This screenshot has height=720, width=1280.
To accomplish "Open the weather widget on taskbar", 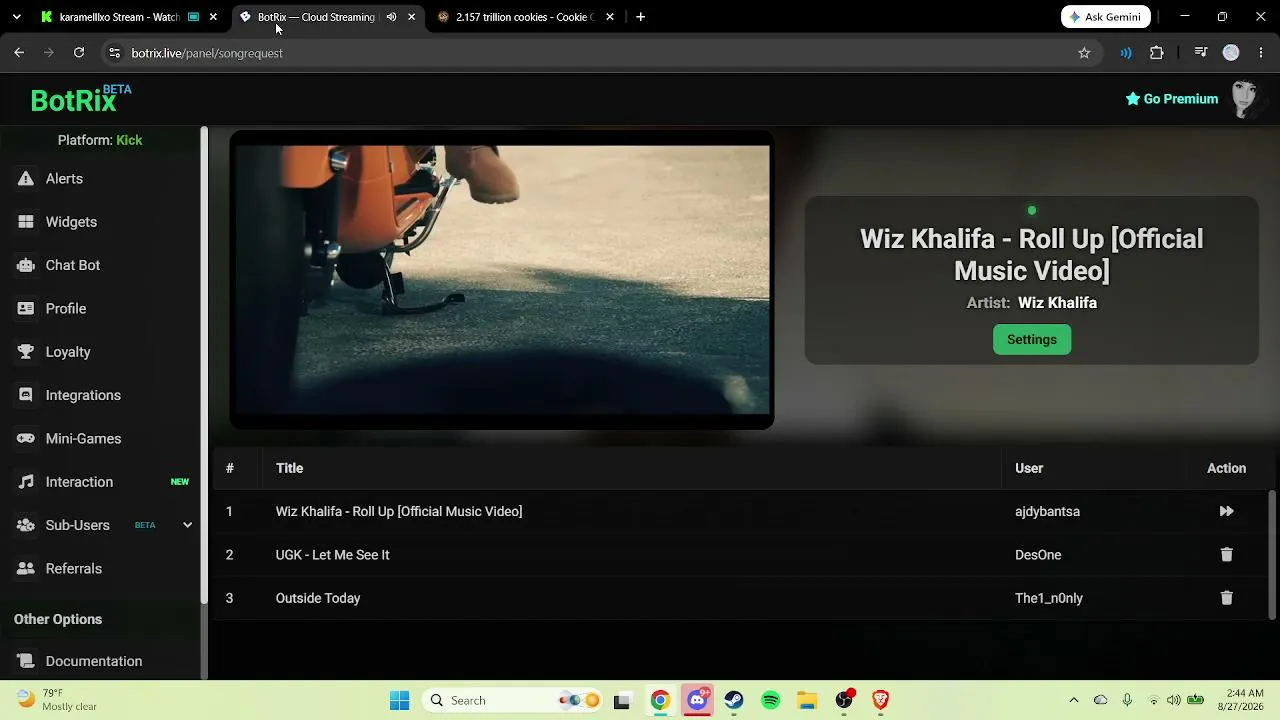I will 58,701.
